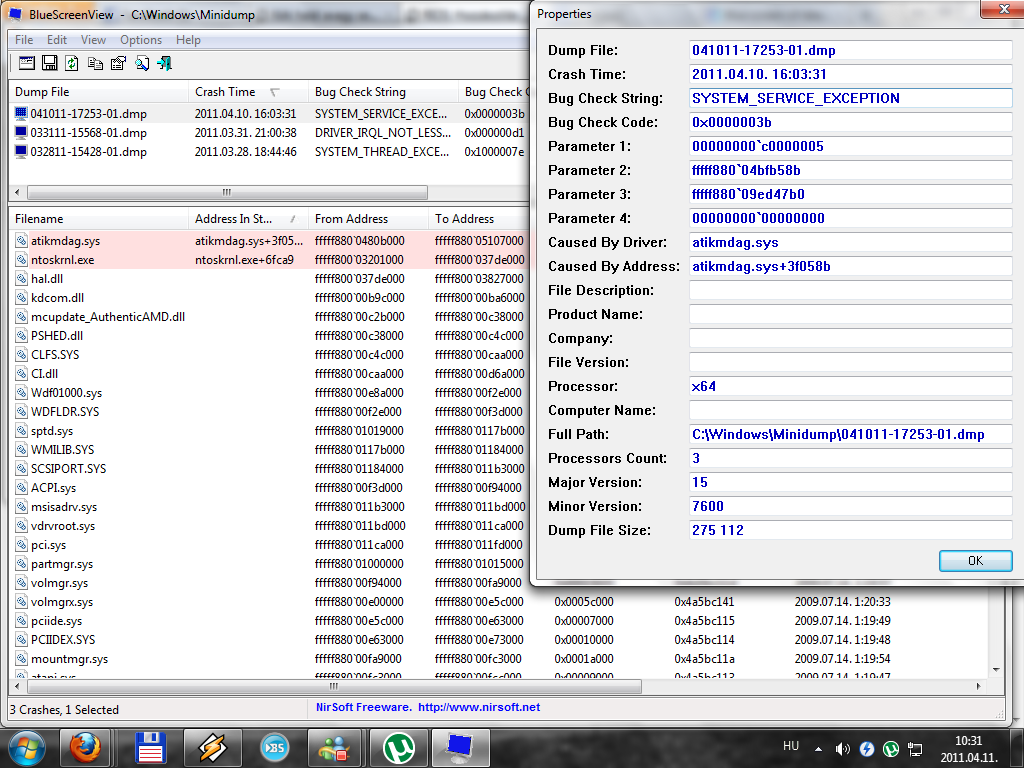The width and height of the screenshot is (1024, 768).
Task: Open the File menu
Action: click(24, 40)
